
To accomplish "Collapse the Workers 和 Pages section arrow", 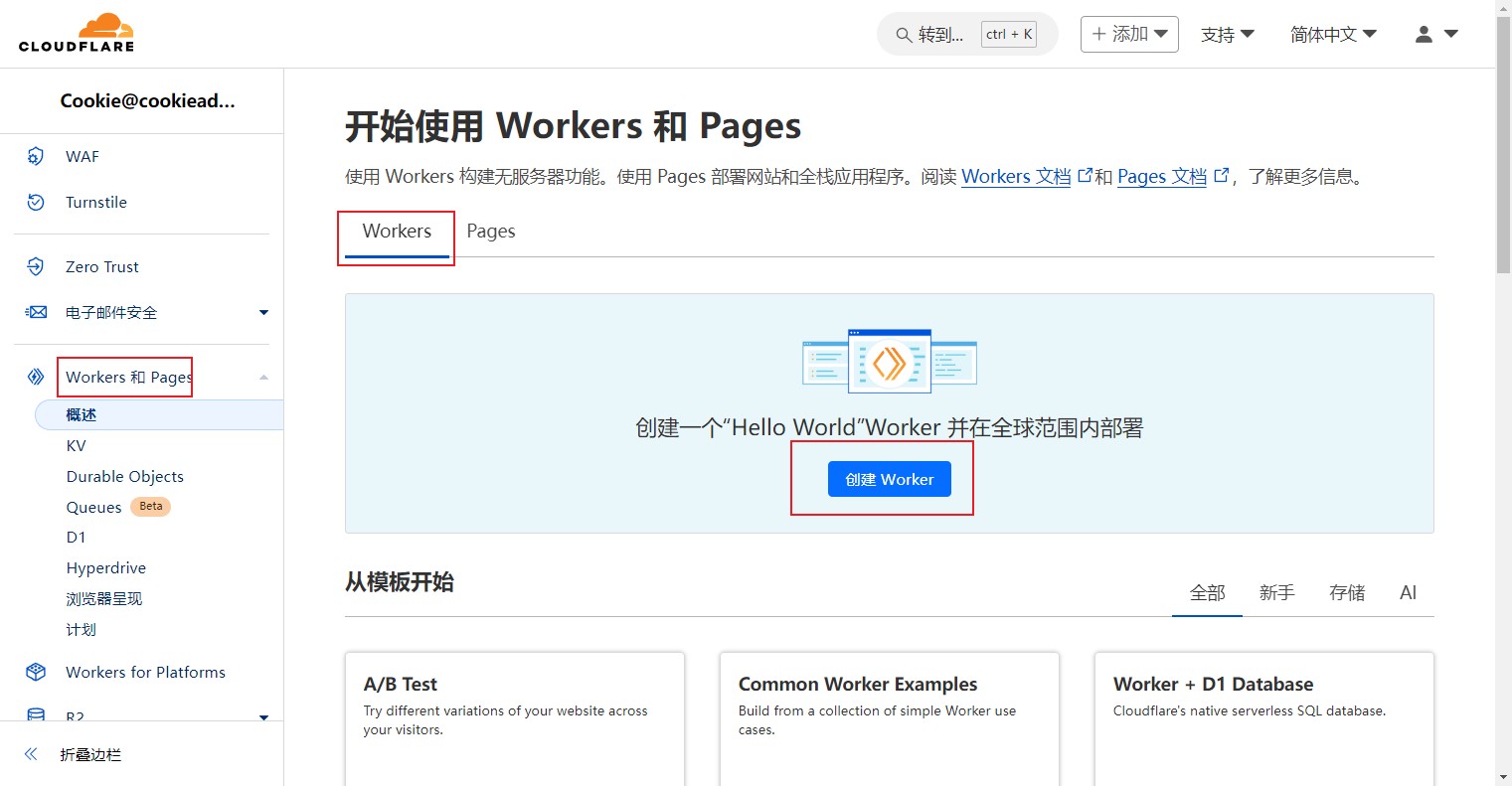I will tap(263, 377).
